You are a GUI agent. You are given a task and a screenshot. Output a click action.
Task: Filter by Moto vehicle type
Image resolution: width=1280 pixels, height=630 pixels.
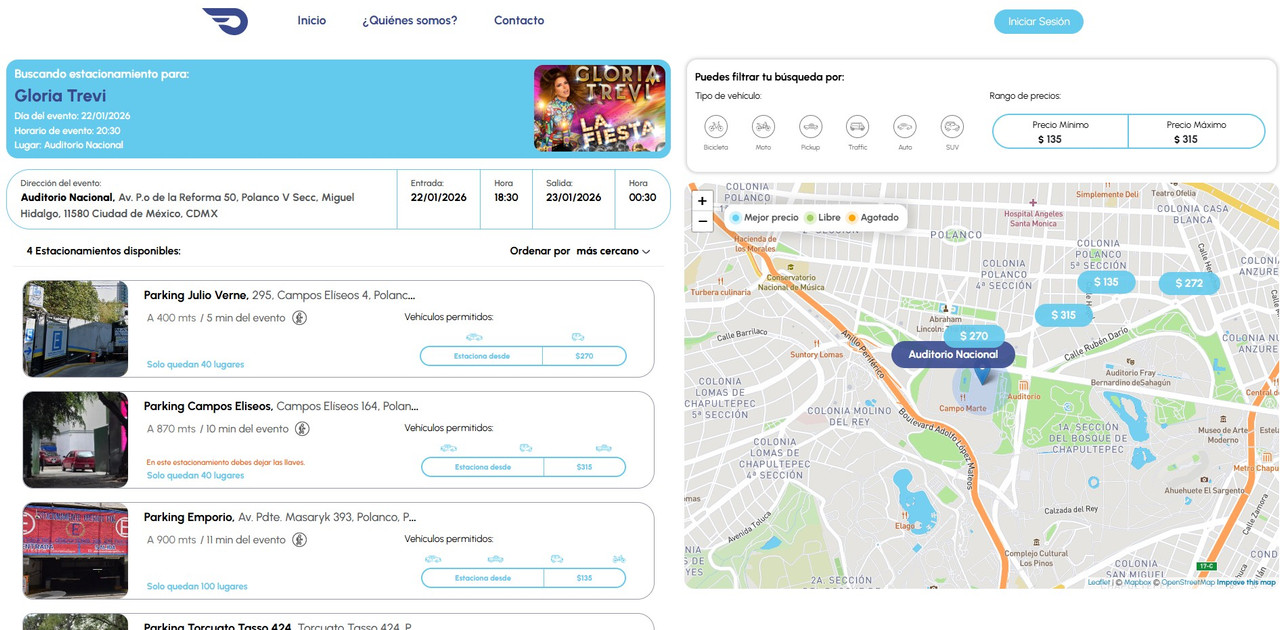763,127
